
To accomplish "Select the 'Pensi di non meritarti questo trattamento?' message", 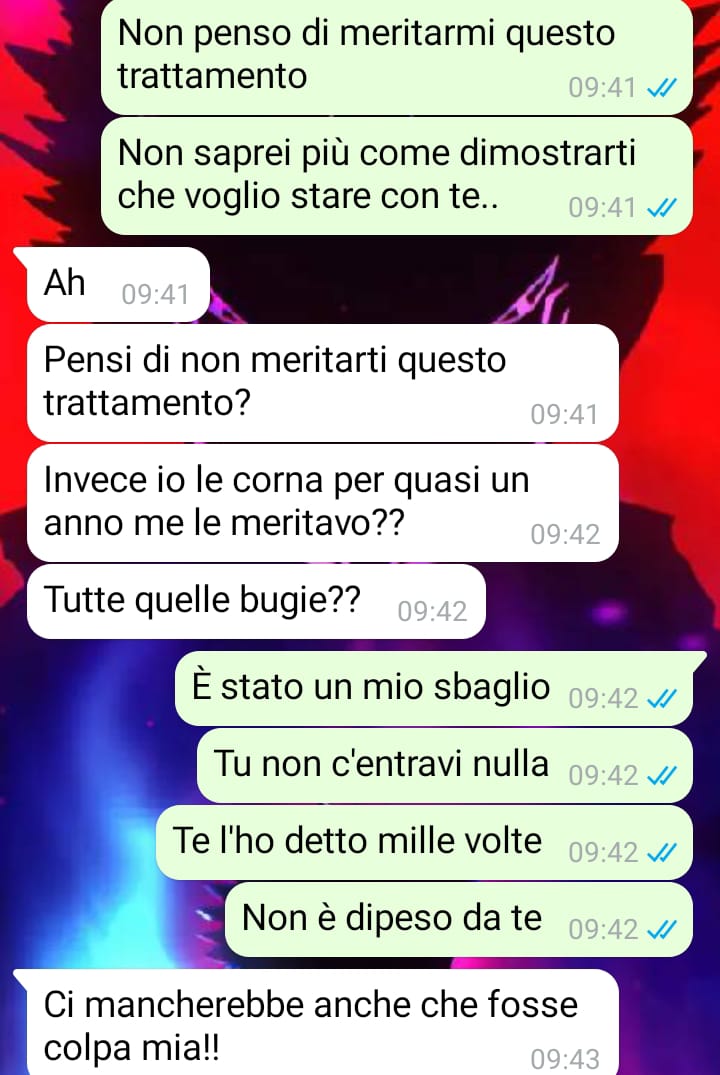I will coord(323,383).
